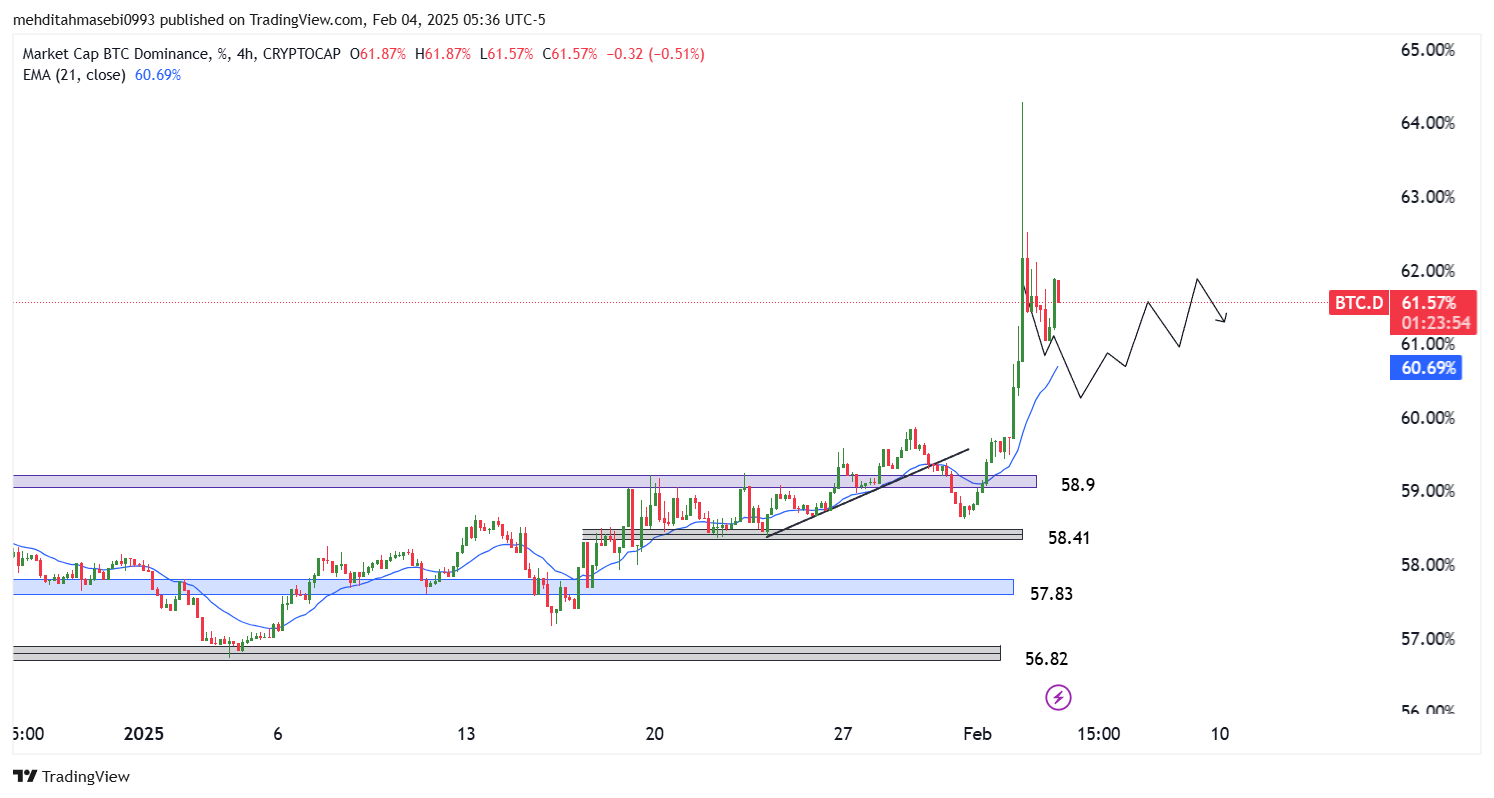Click the 56.82 level annotation
This screenshot has height=798, width=1494.
pos(1046,659)
